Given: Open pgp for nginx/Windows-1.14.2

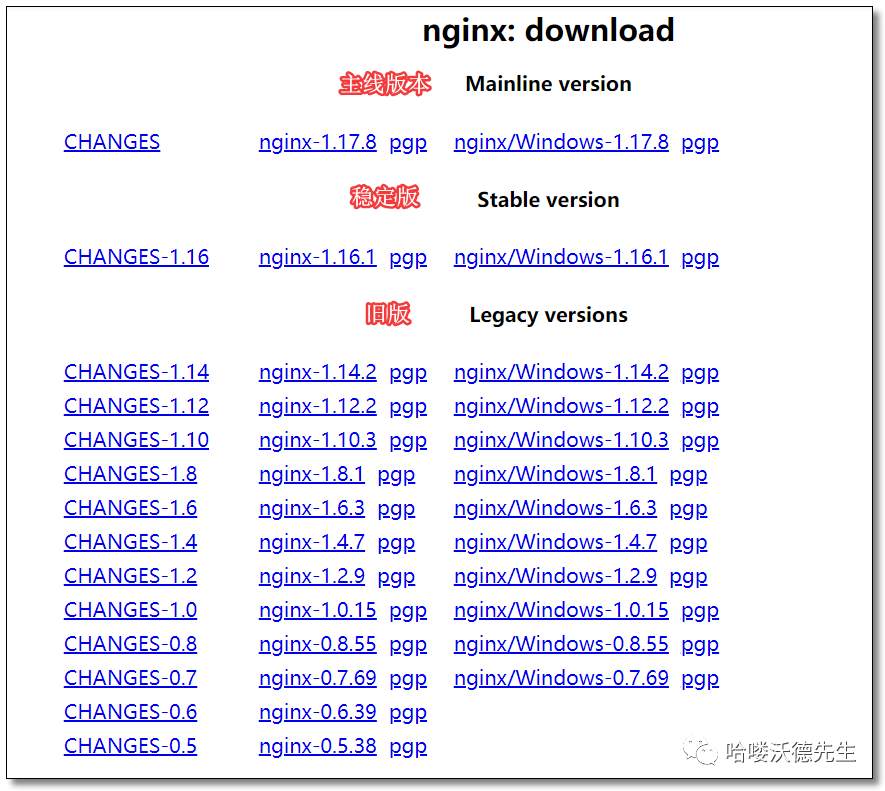Looking at the screenshot, I should click(x=700, y=374).
